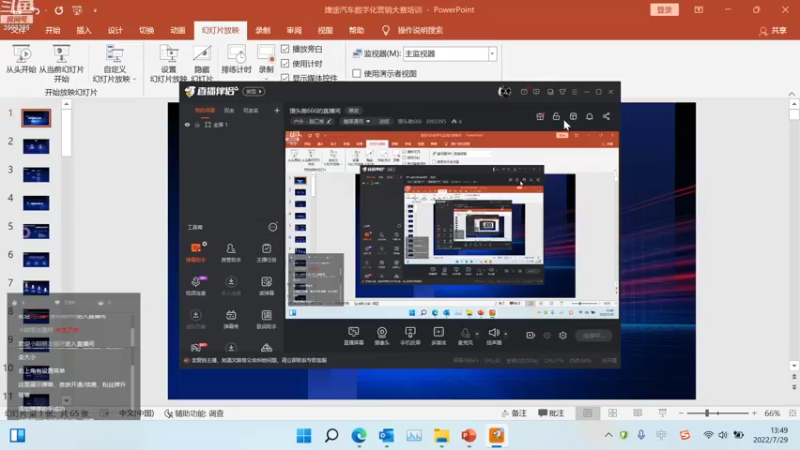
Task: Open File Explorer from taskbar
Action: [x=441, y=436]
